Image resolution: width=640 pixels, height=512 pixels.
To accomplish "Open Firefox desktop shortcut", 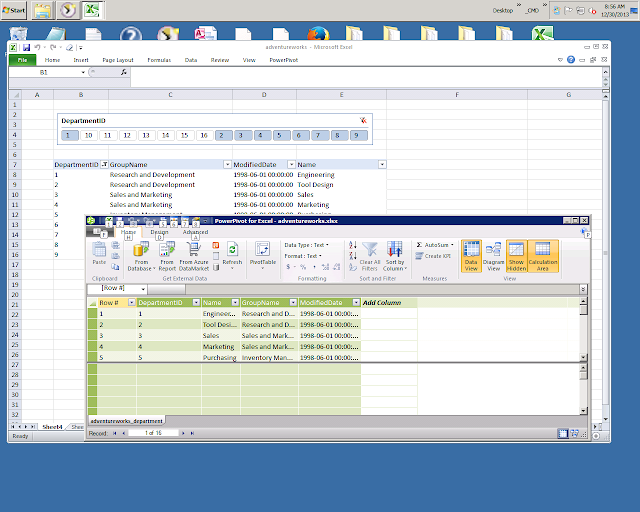I will tap(318, 34).
